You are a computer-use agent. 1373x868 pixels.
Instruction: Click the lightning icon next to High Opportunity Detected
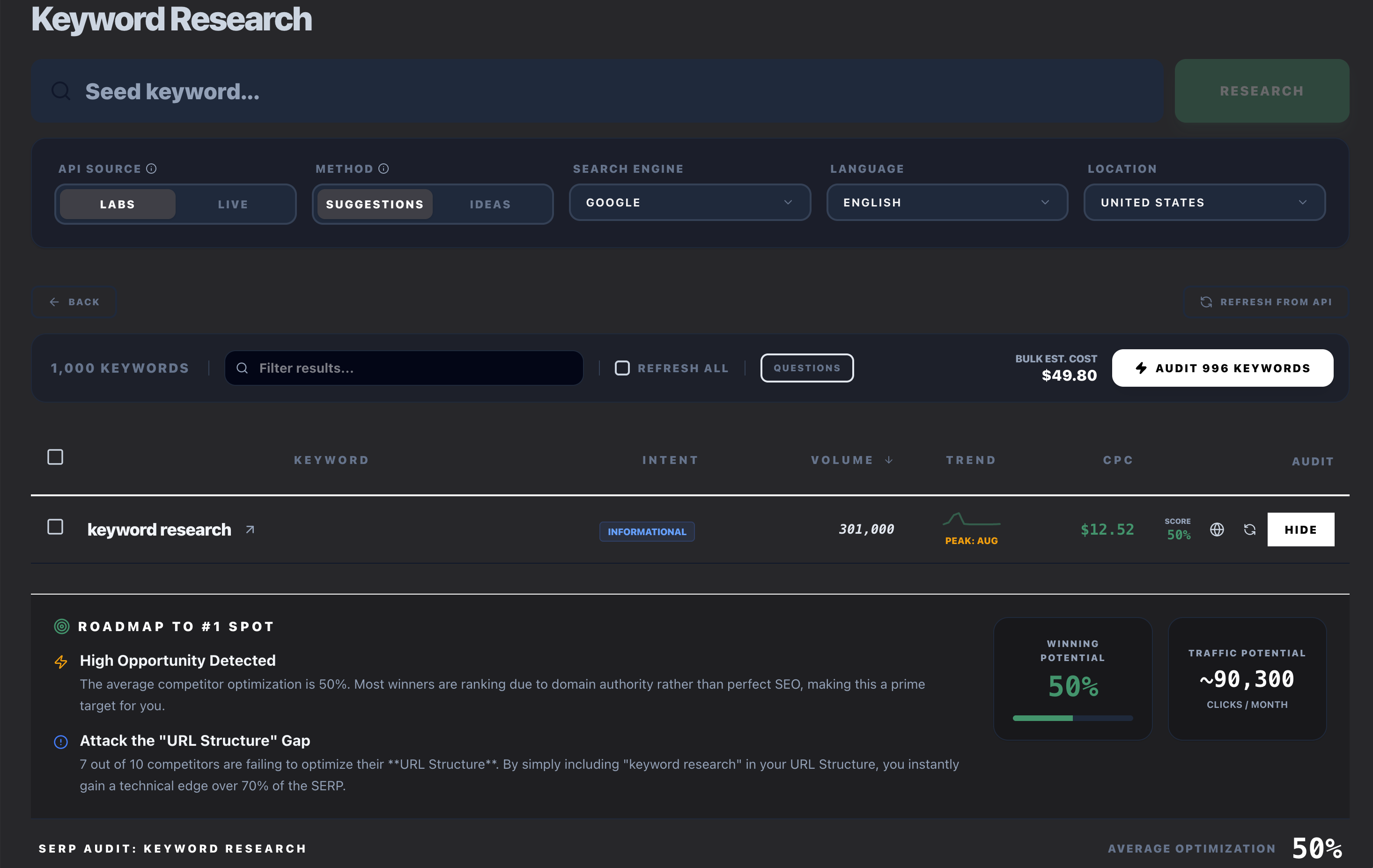pos(61,662)
